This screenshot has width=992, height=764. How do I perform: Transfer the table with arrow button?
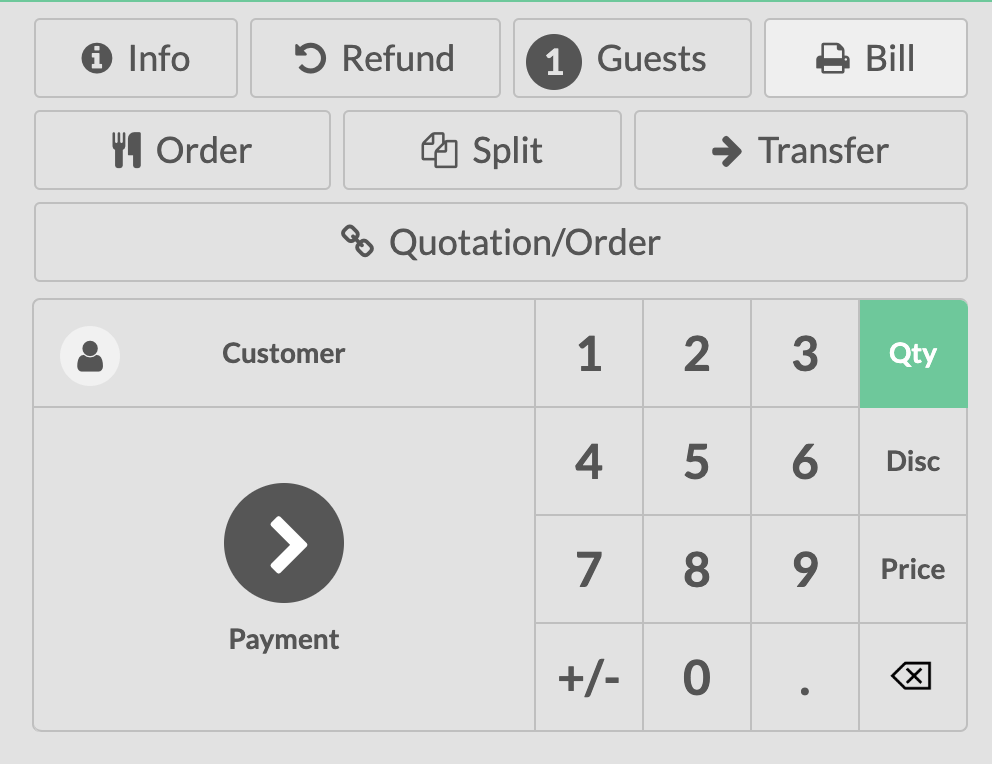800,151
